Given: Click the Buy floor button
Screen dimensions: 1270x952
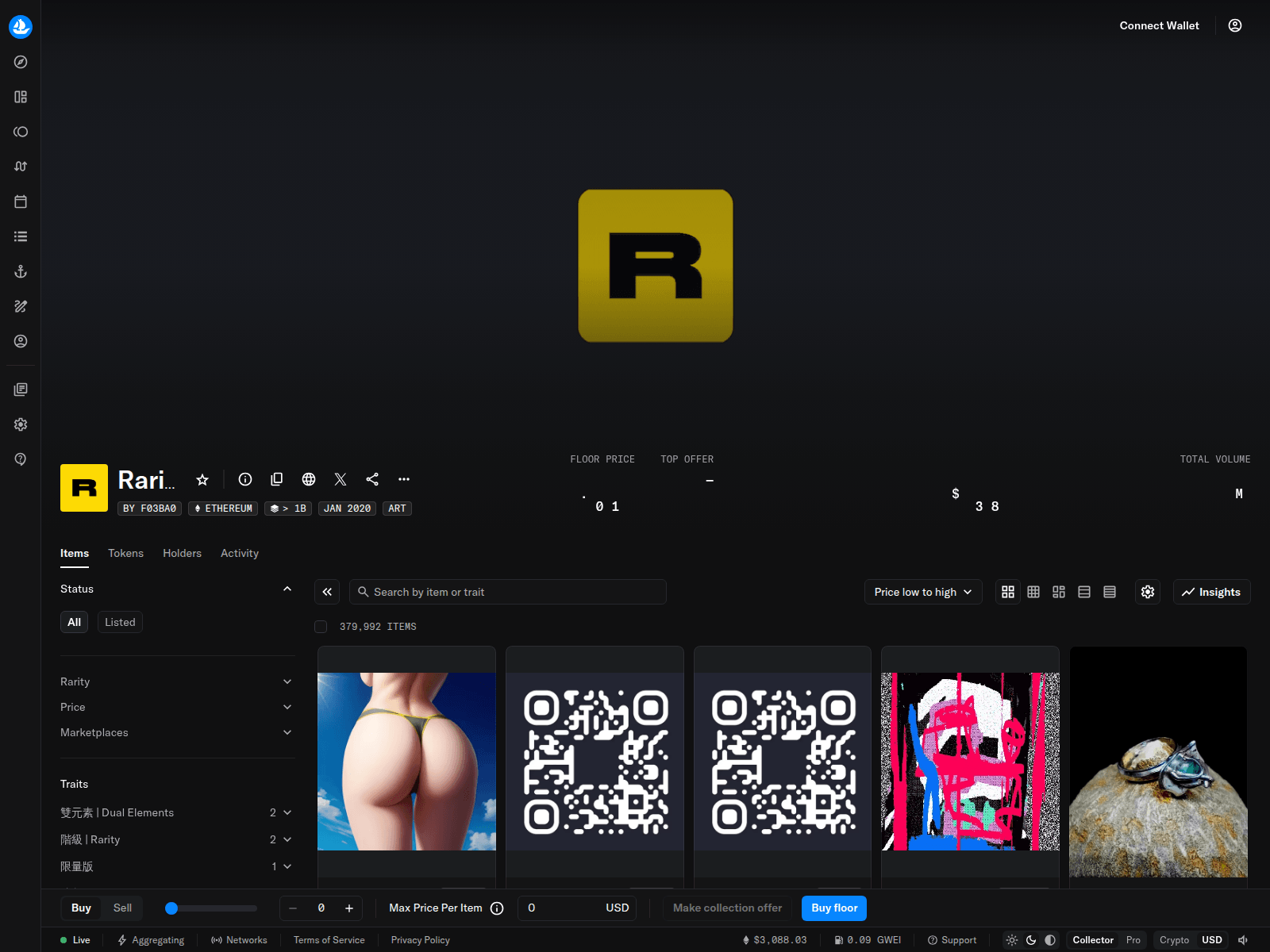Looking at the screenshot, I should point(834,908).
